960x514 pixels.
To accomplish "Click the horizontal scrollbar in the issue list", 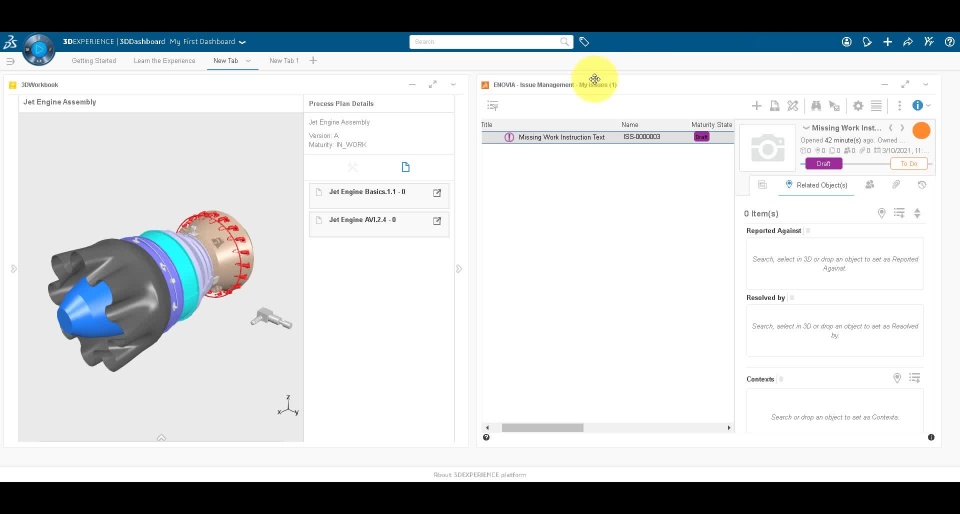I will 542,428.
